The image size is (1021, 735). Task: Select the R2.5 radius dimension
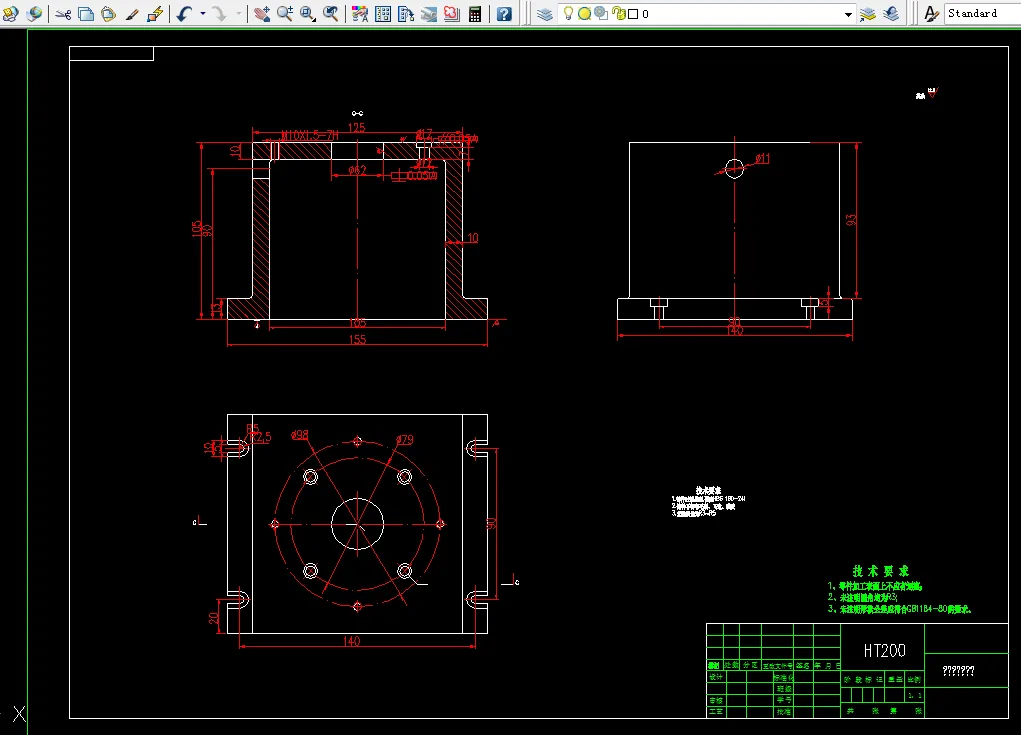pos(261,437)
